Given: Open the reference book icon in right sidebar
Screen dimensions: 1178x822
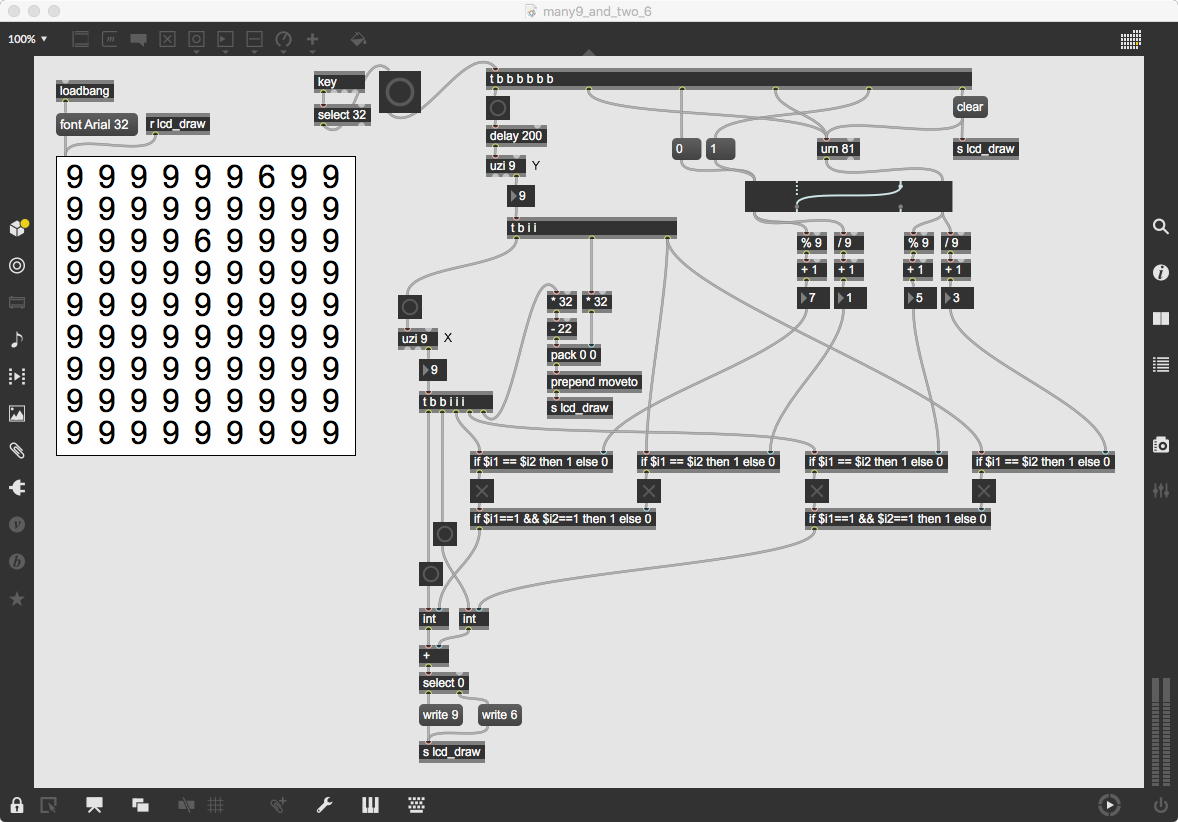Looking at the screenshot, I should 1161,319.
